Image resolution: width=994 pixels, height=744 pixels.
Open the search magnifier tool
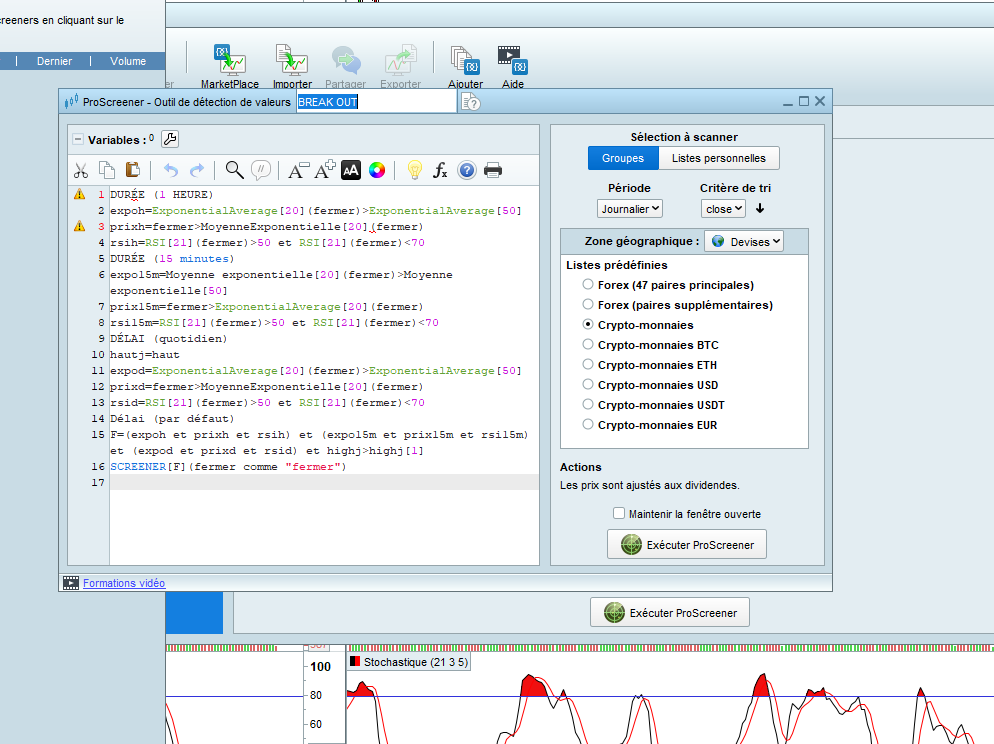234,170
